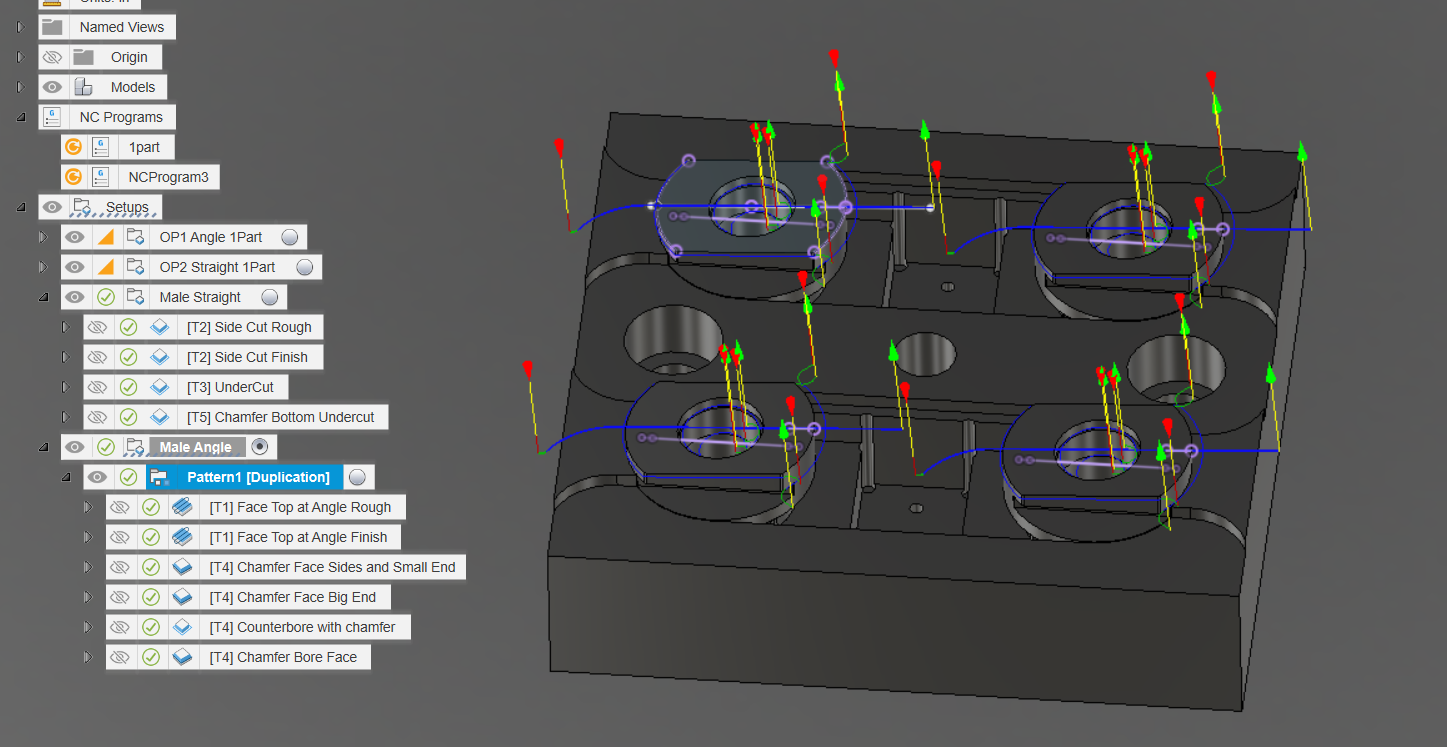Click the Setups folder icon

(83, 207)
